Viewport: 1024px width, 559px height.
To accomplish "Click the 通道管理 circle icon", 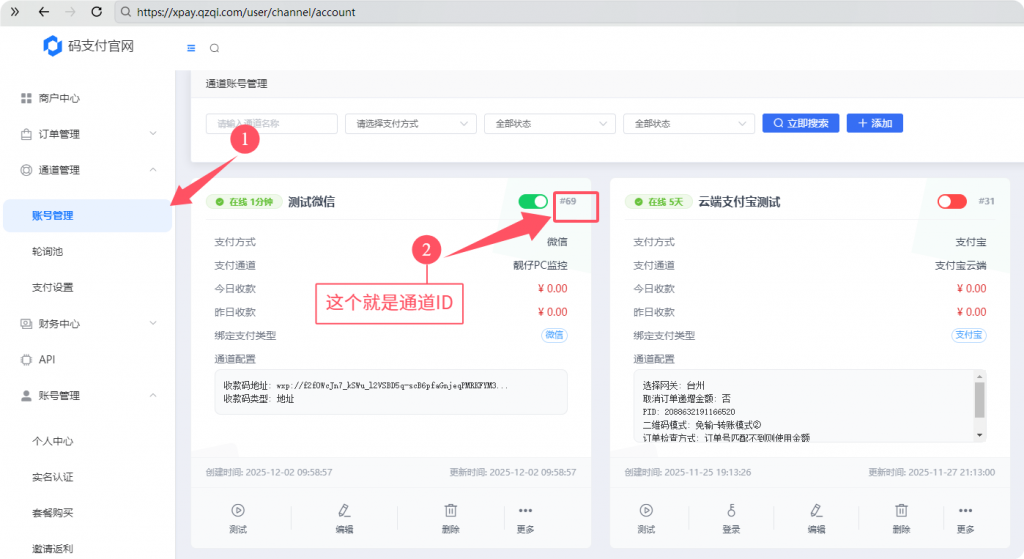I will [x=26, y=170].
